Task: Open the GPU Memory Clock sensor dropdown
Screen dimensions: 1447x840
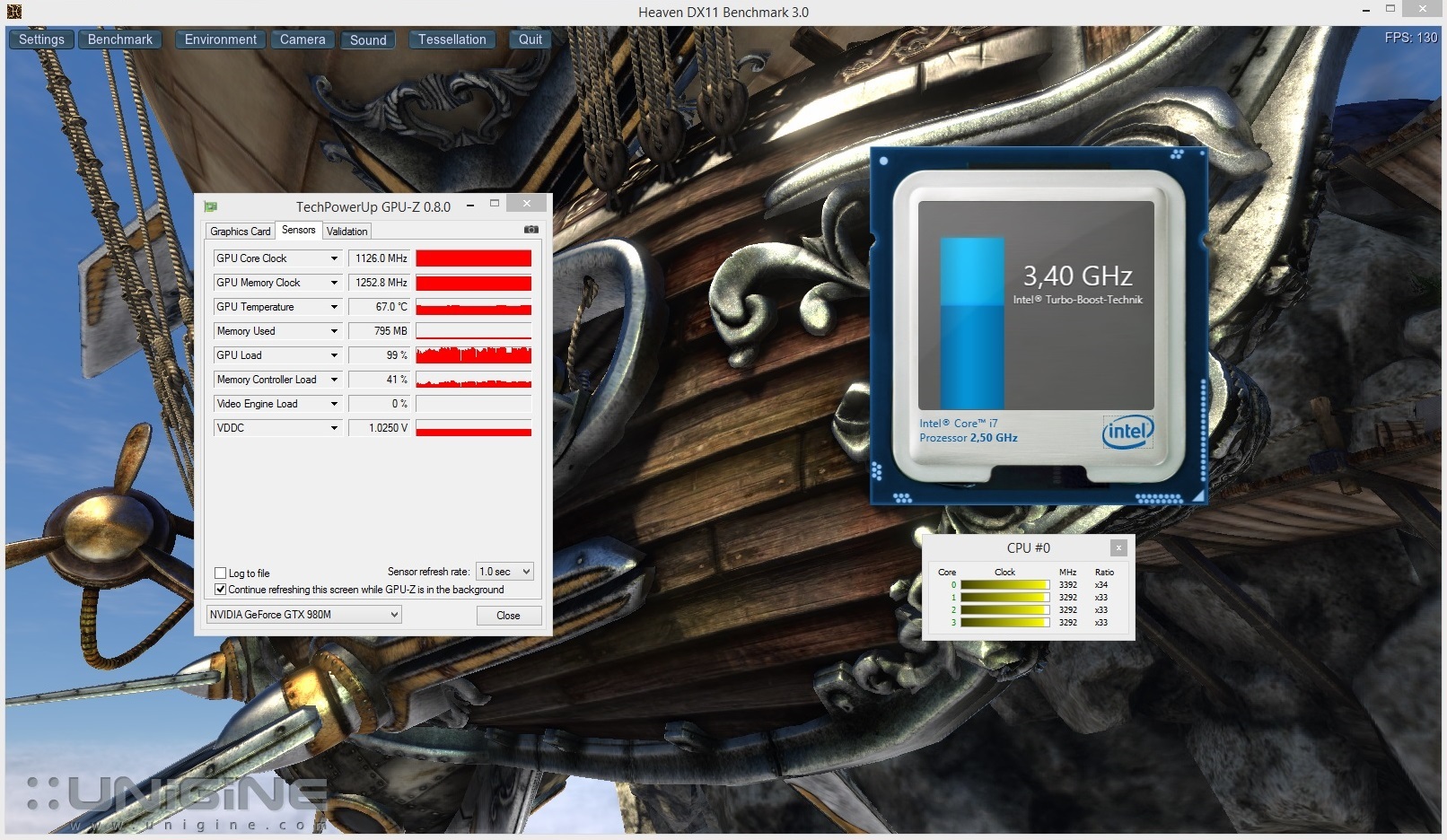Action: click(334, 283)
